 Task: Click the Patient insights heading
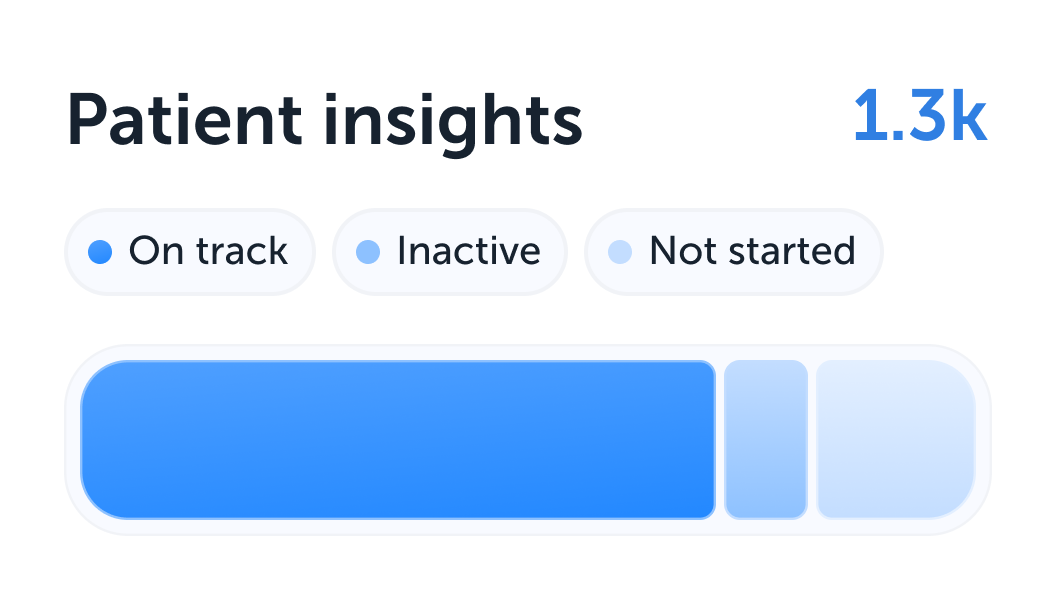tap(324, 122)
